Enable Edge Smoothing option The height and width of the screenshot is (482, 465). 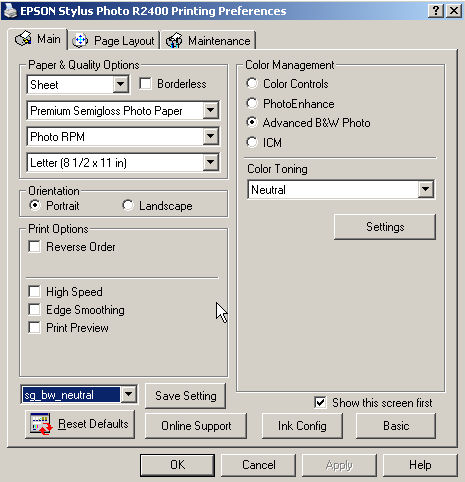pyautogui.click(x=35, y=310)
